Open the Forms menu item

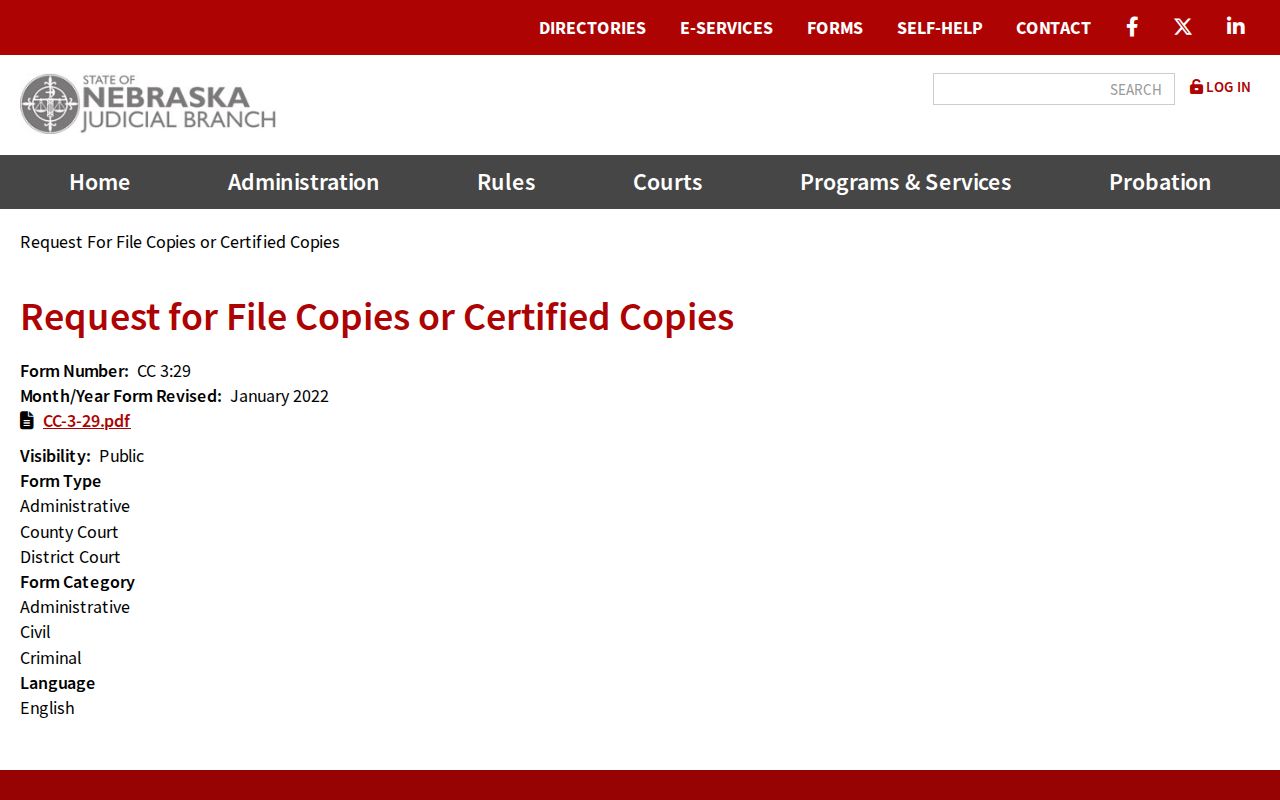click(835, 28)
